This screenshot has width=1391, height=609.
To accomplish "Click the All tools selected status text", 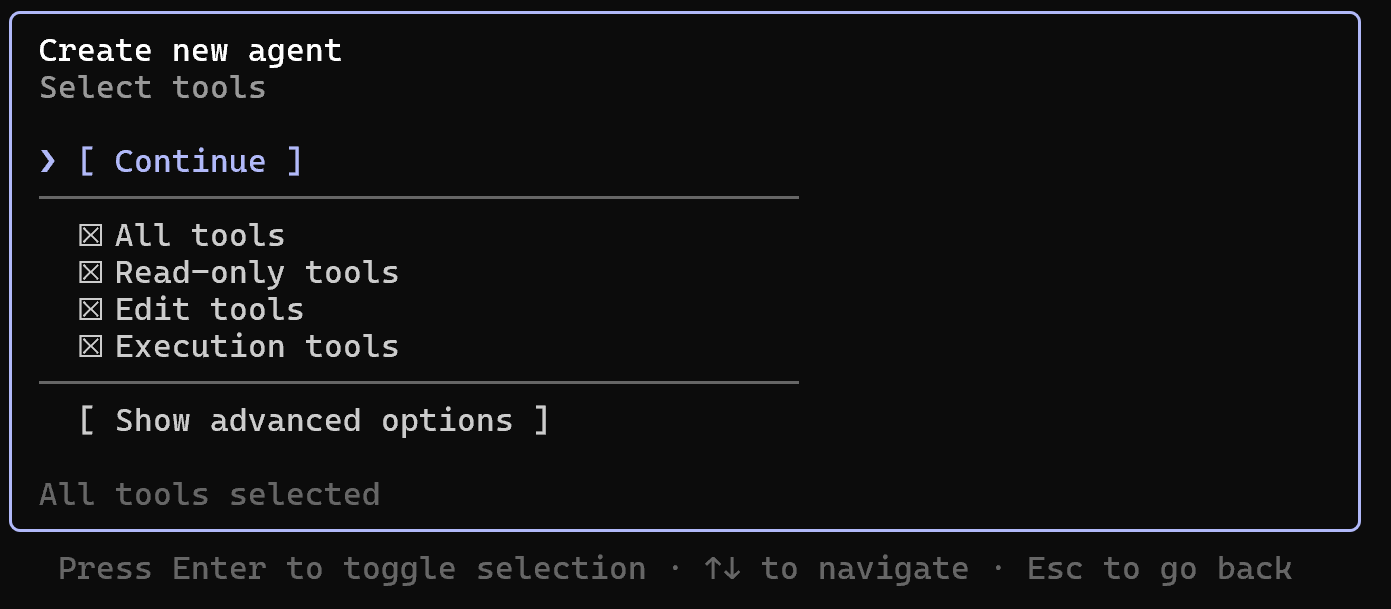I will coord(209,494).
